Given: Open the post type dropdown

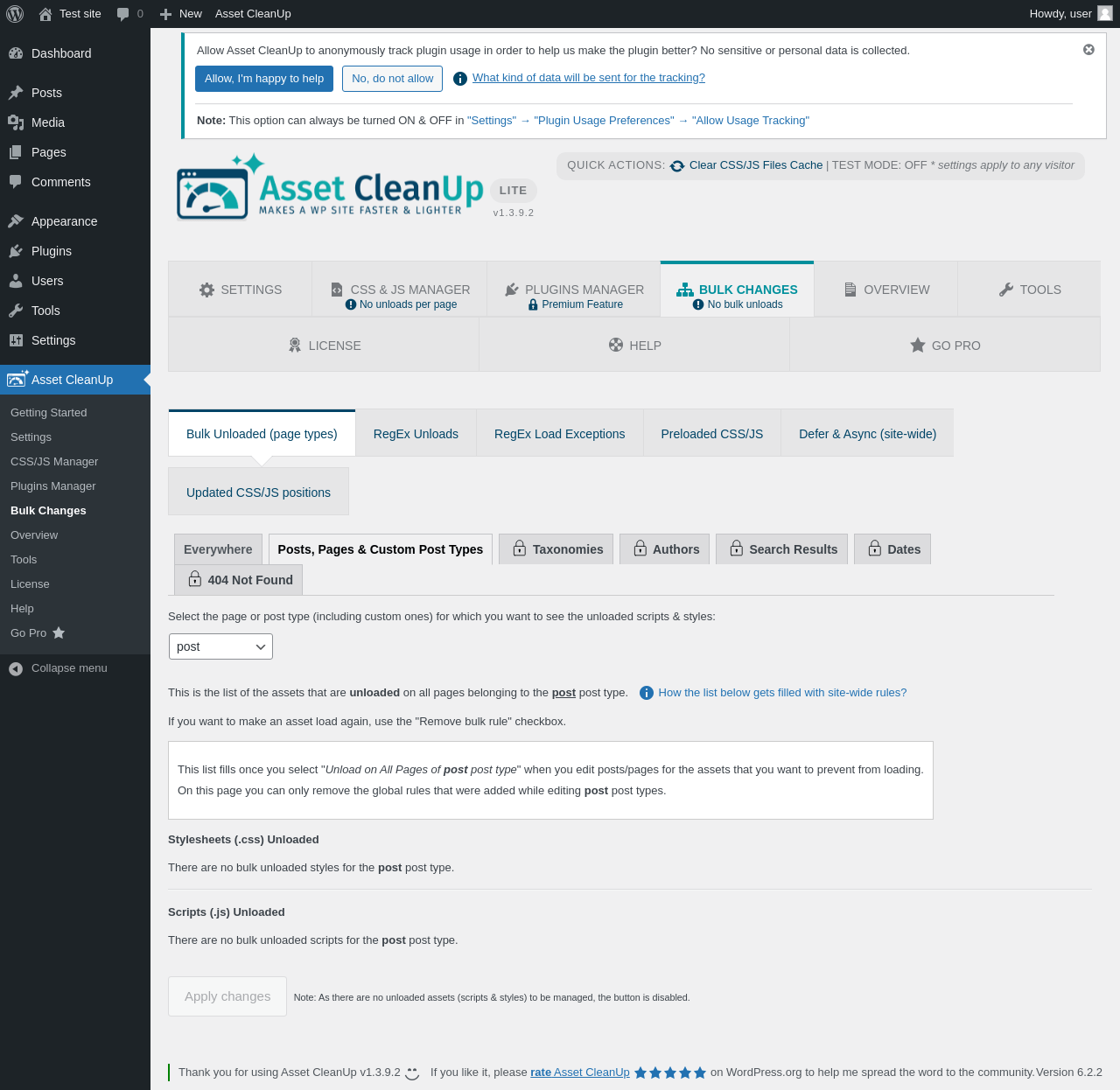Looking at the screenshot, I should [x=220, y=646].
